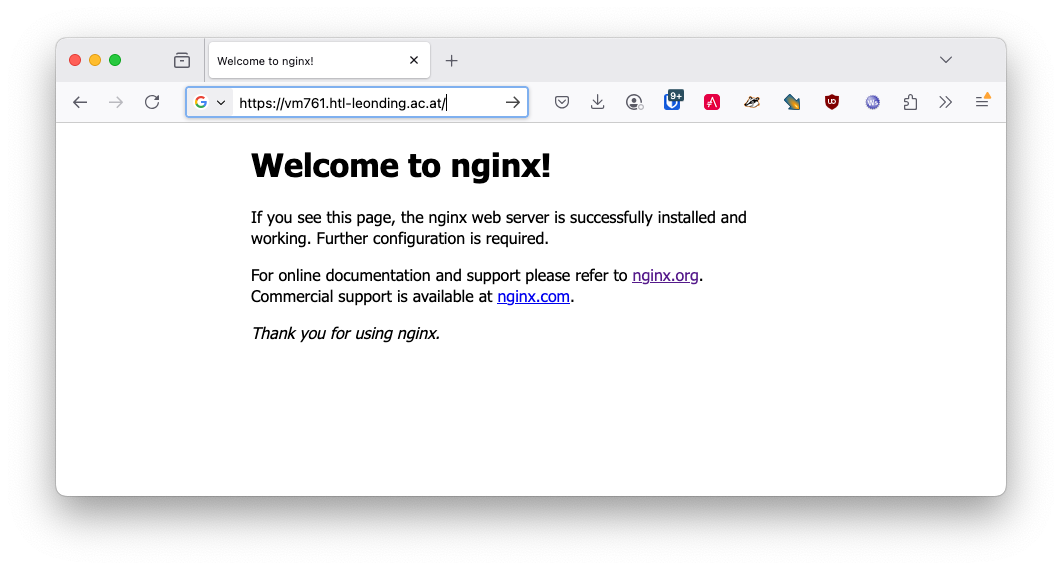Open the uBlock Origin shield icon
The height and width of the screenshot is (570, 1062).
tap(832, 102)
